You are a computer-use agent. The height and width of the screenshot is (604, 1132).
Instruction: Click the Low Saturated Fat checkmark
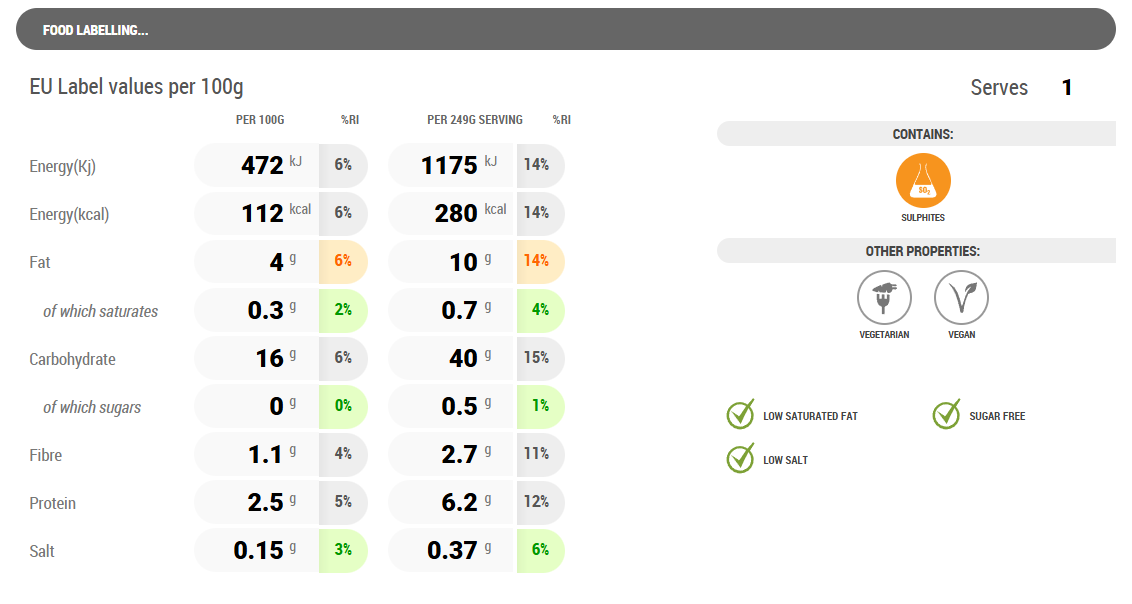[x=740, y=414]
